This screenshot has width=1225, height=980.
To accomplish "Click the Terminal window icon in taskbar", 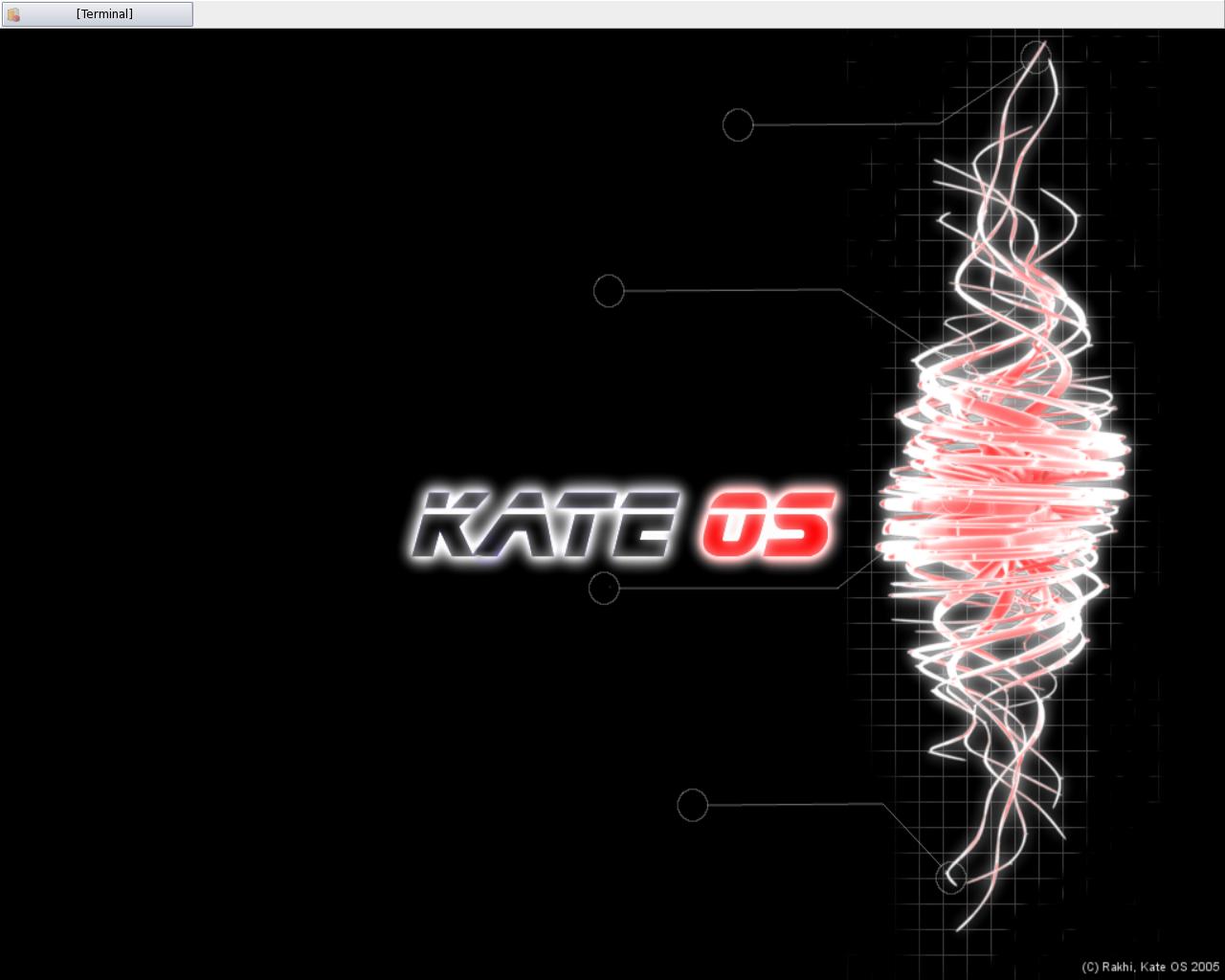I will pos(13,14).
